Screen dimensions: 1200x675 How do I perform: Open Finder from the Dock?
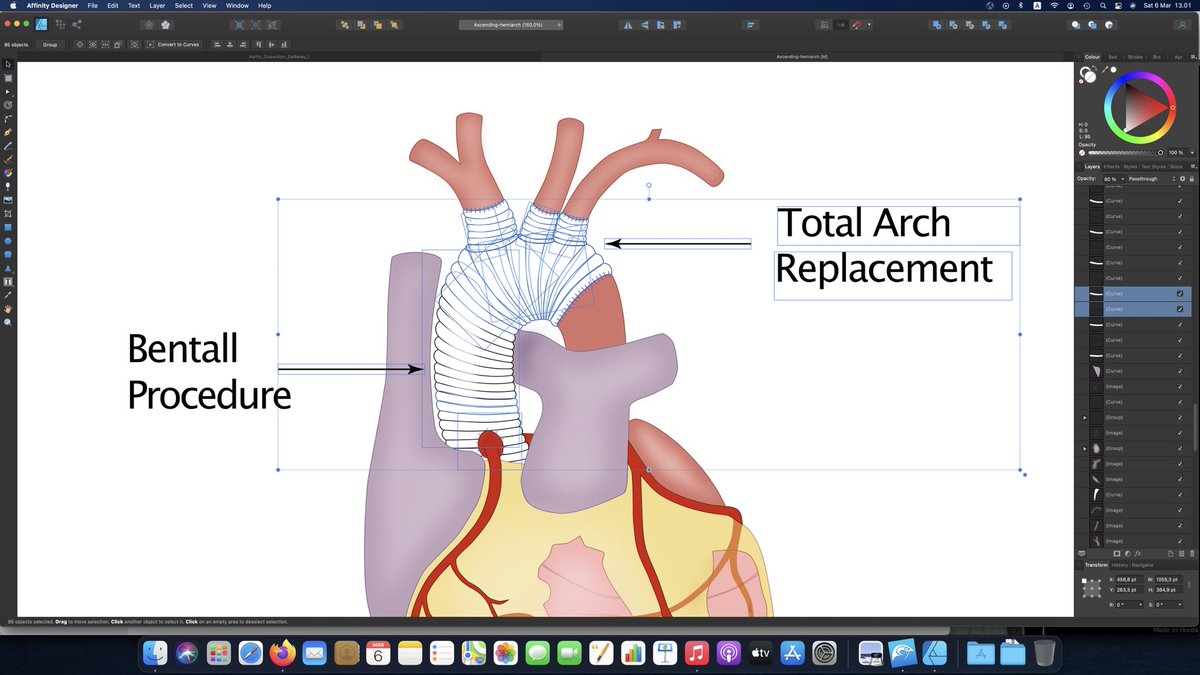pos(155,653)
